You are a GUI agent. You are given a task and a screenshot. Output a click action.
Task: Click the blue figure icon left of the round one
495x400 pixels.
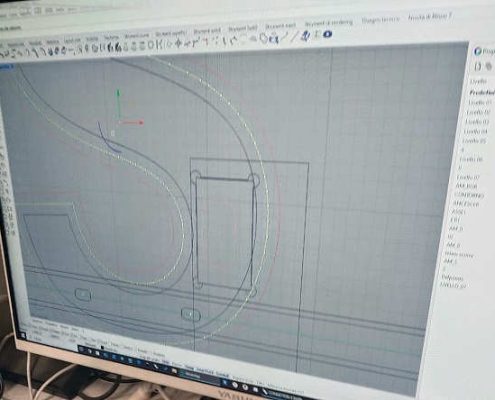click(306, 36)
